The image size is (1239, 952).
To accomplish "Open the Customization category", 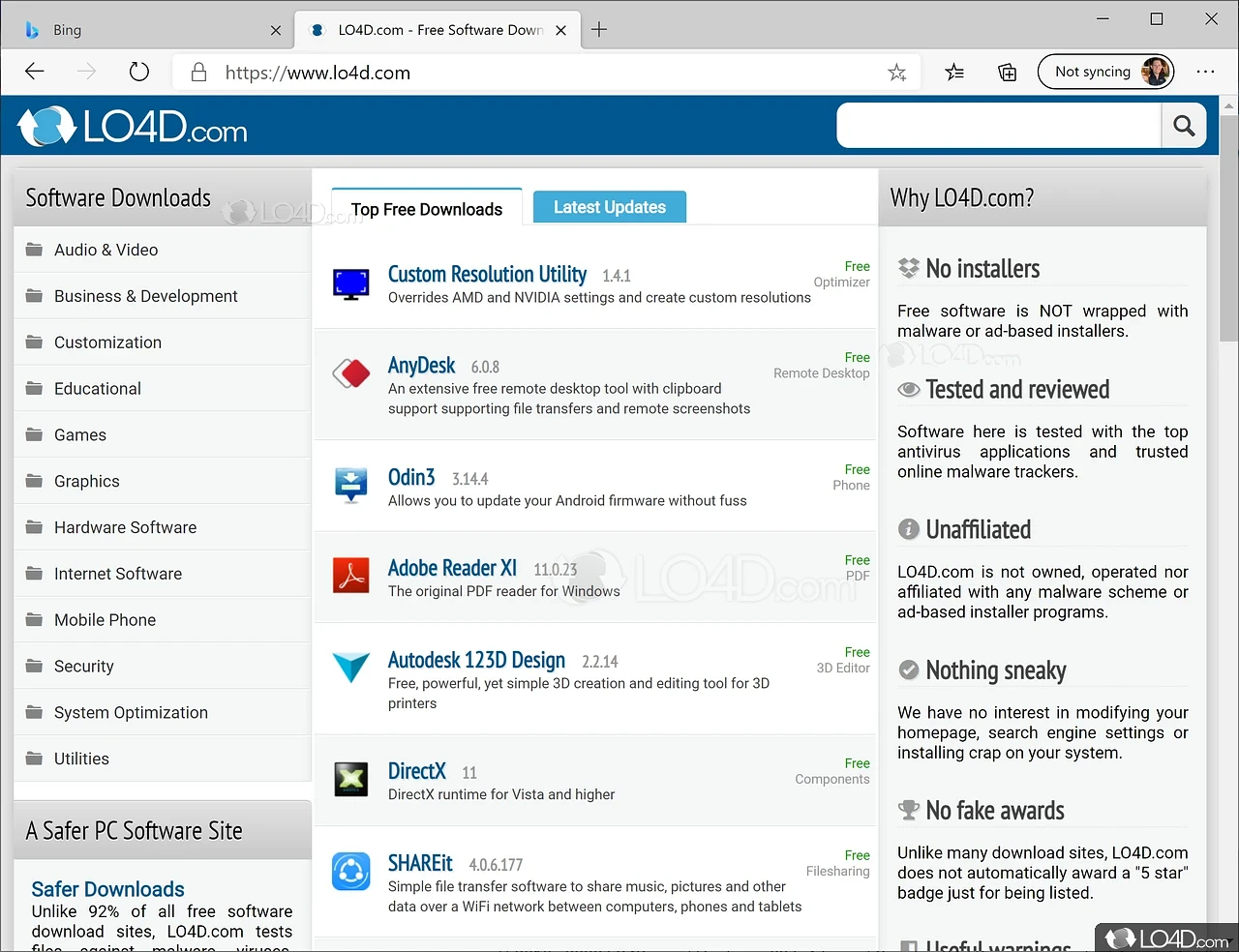I will pyautogui.click(x=107, y=342).
